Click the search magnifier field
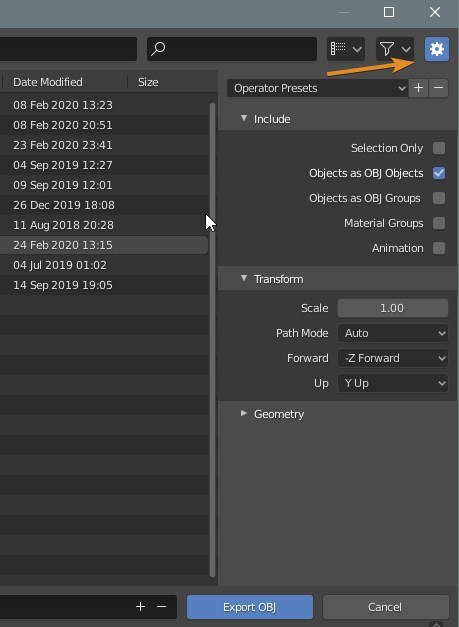The image size is (459, 627). [x=232, y=49]
